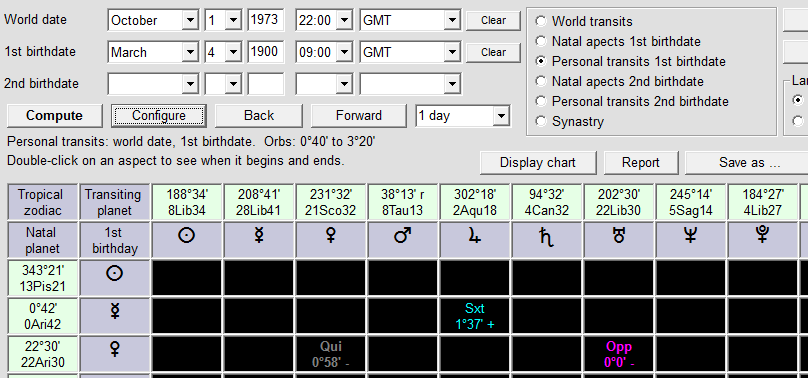Click the transiting Pluto symbol column header
808x378 pixels.
(x=764, y=240)
